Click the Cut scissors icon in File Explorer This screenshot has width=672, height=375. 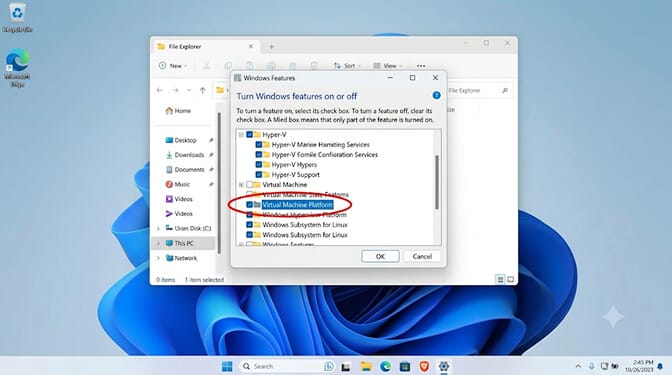pos(206,66)
